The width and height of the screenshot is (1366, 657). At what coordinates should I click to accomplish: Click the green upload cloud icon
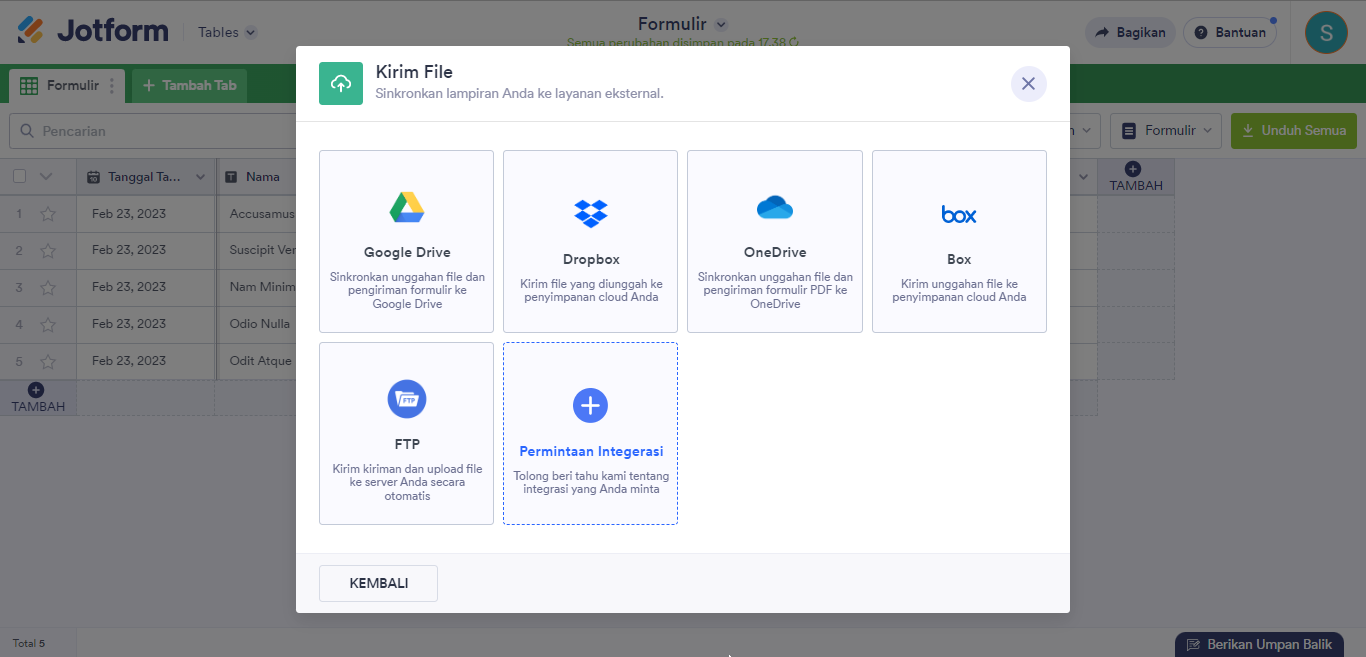pos(341,84)
